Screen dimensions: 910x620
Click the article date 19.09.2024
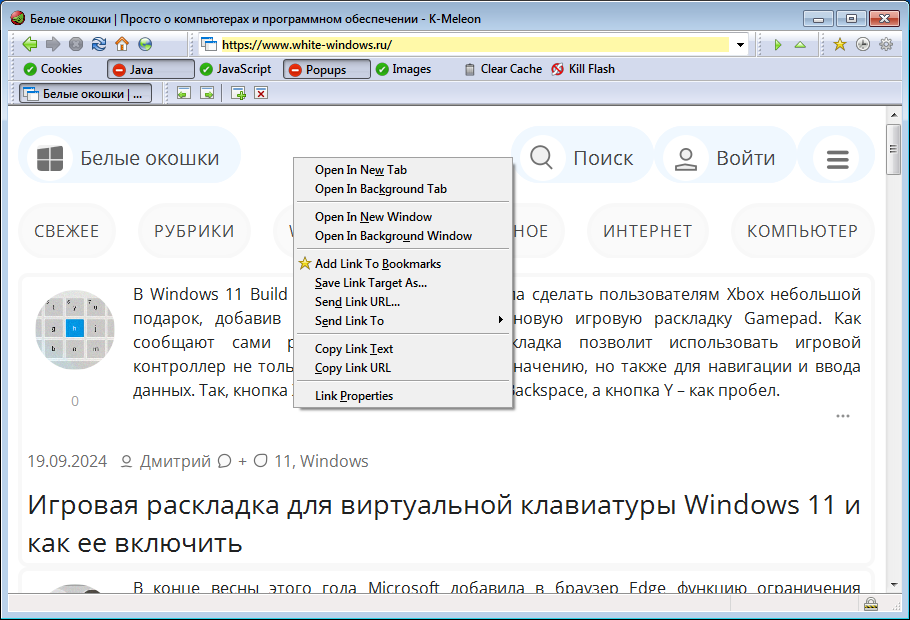coord(67,462)
